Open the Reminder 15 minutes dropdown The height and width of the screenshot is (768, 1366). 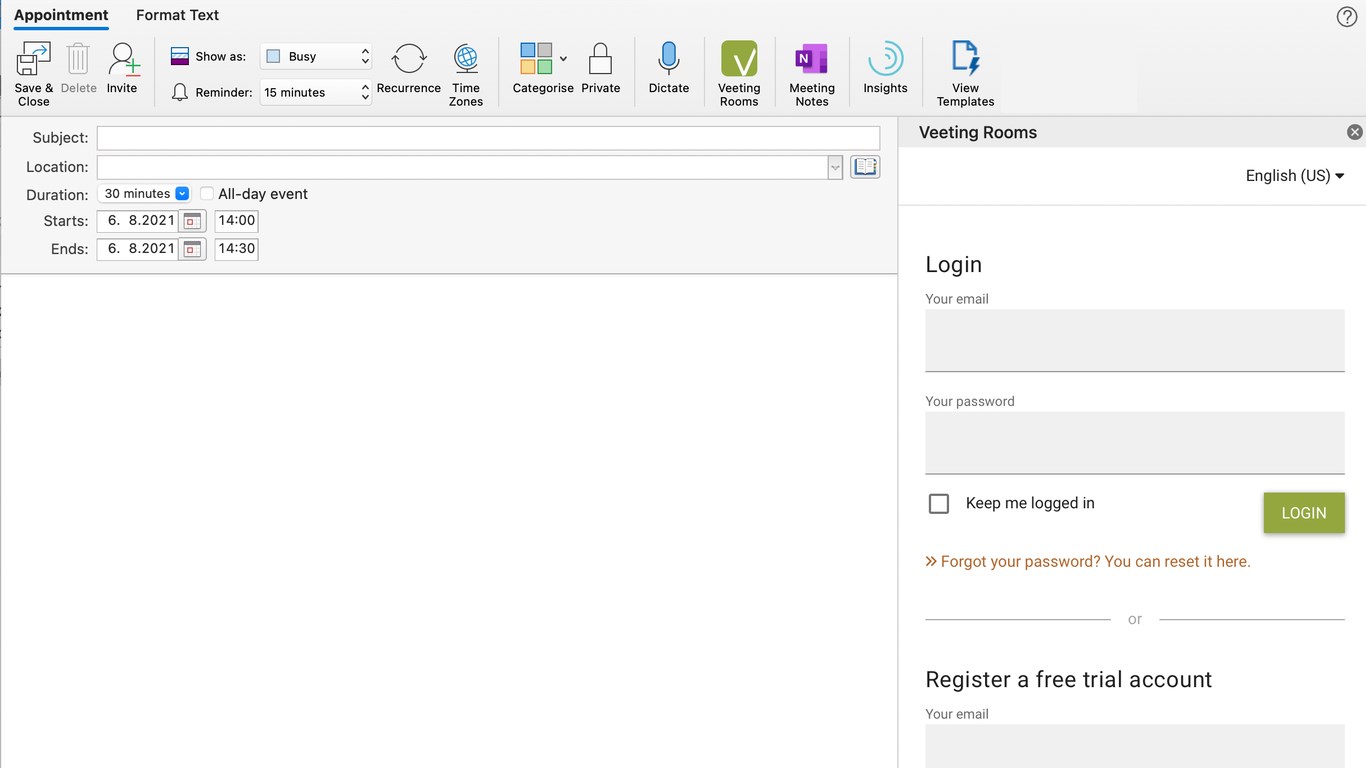click(316, 92)
